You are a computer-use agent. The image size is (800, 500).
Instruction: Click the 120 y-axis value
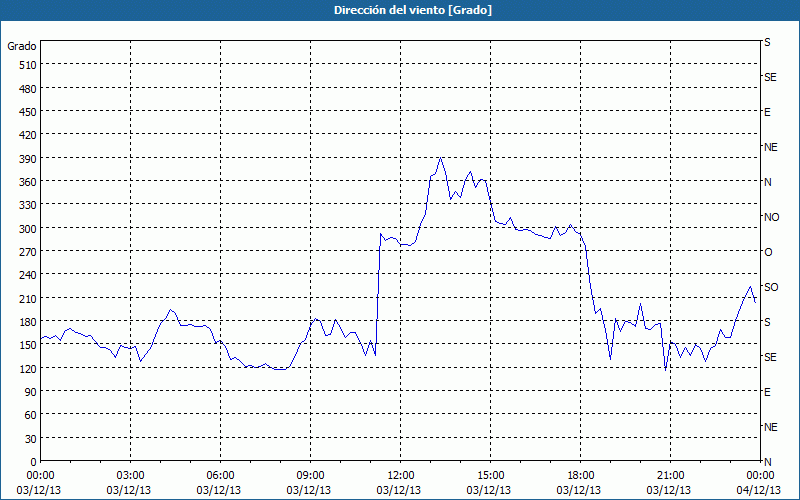pyautogui.click(x=29, y=368)
